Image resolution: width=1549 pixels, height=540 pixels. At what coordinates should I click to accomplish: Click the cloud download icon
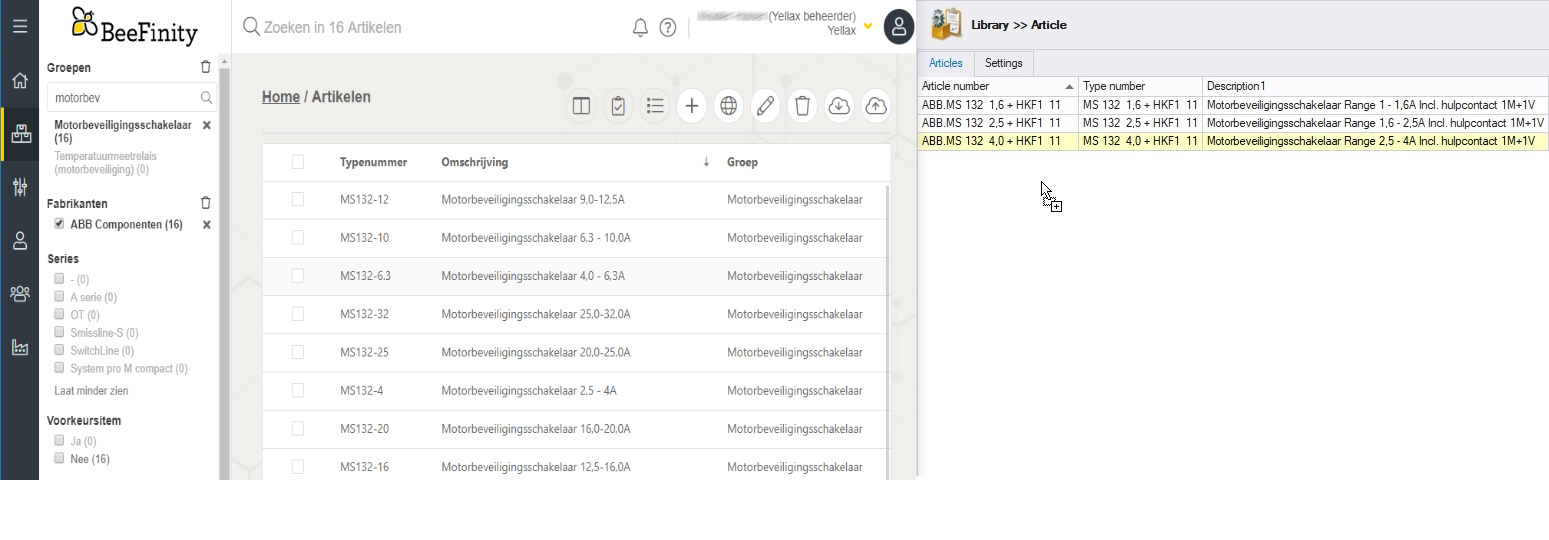[x=839, y=106]
